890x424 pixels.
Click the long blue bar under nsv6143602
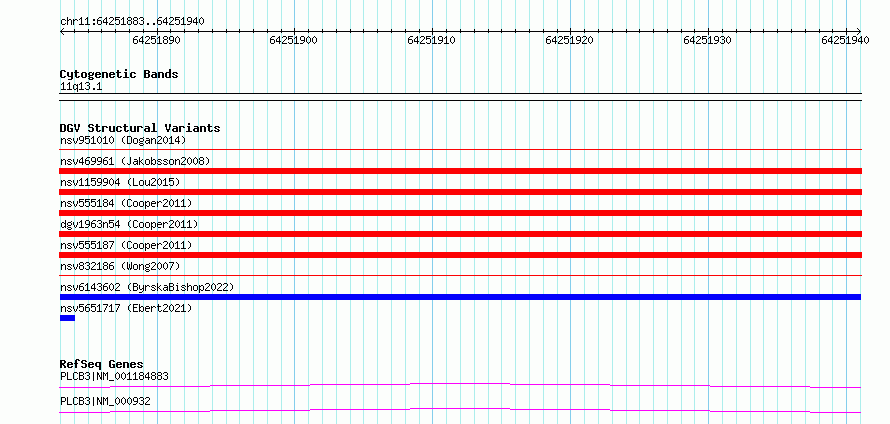460,297
